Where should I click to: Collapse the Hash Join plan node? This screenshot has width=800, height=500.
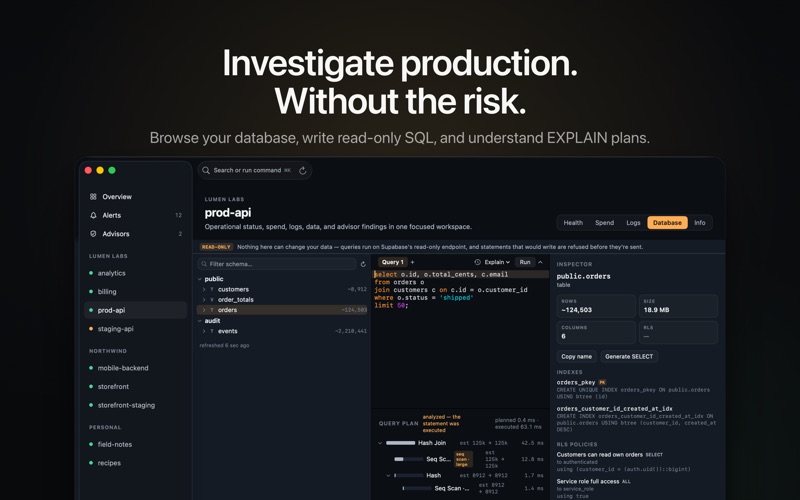click(x=380, y=443)
